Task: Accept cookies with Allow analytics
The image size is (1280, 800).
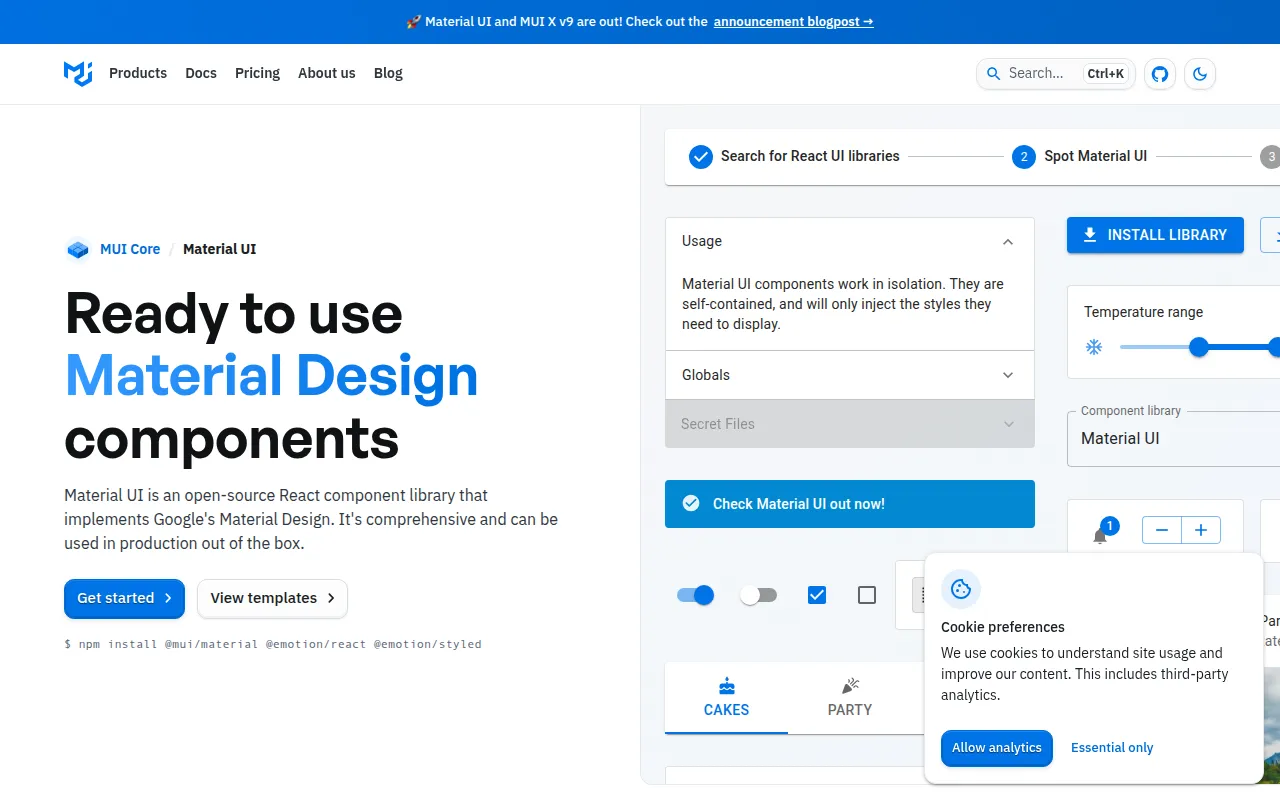Action: coord(997,748)
